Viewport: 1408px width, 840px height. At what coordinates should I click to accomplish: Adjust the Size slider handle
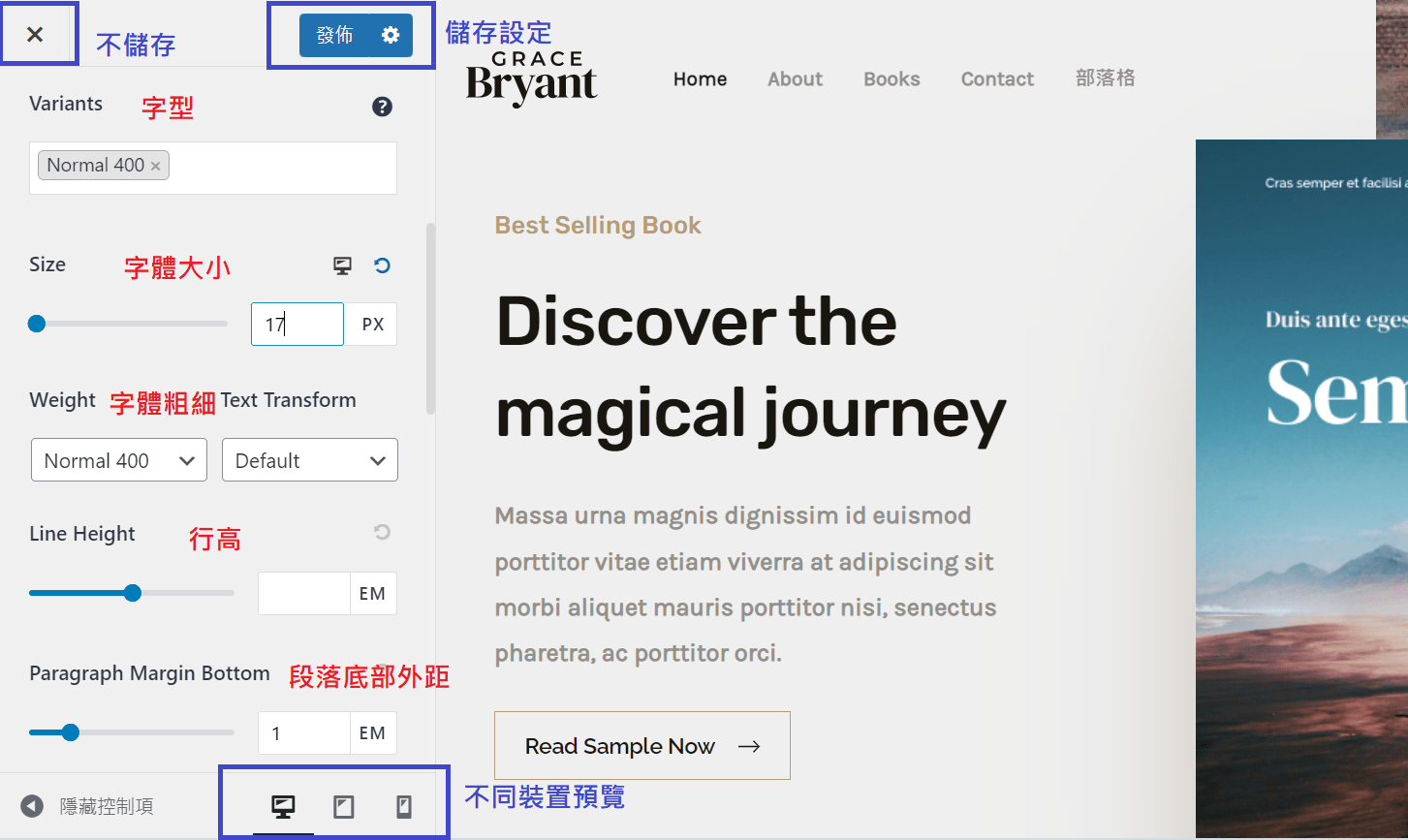37,324
